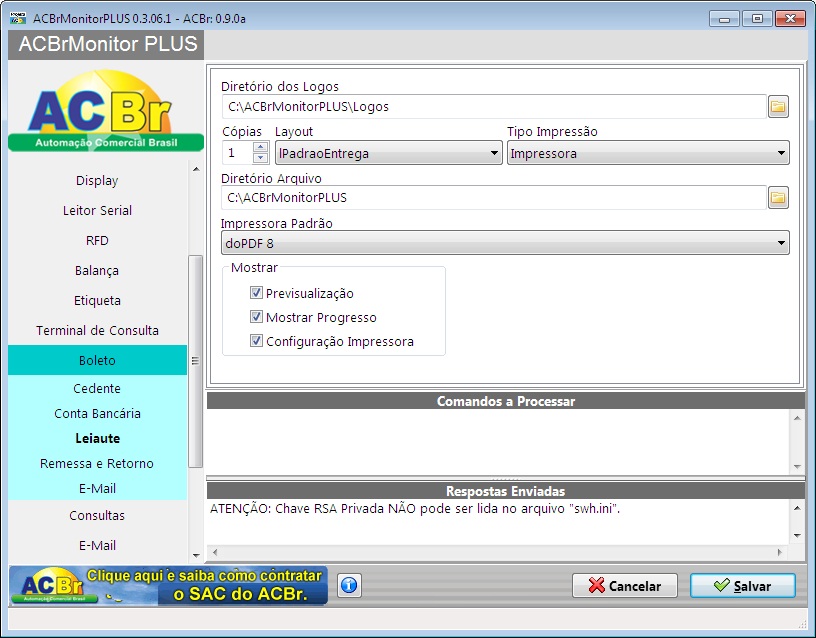Click Respostas Enviadas horizontal scroll left arrow

215,552
